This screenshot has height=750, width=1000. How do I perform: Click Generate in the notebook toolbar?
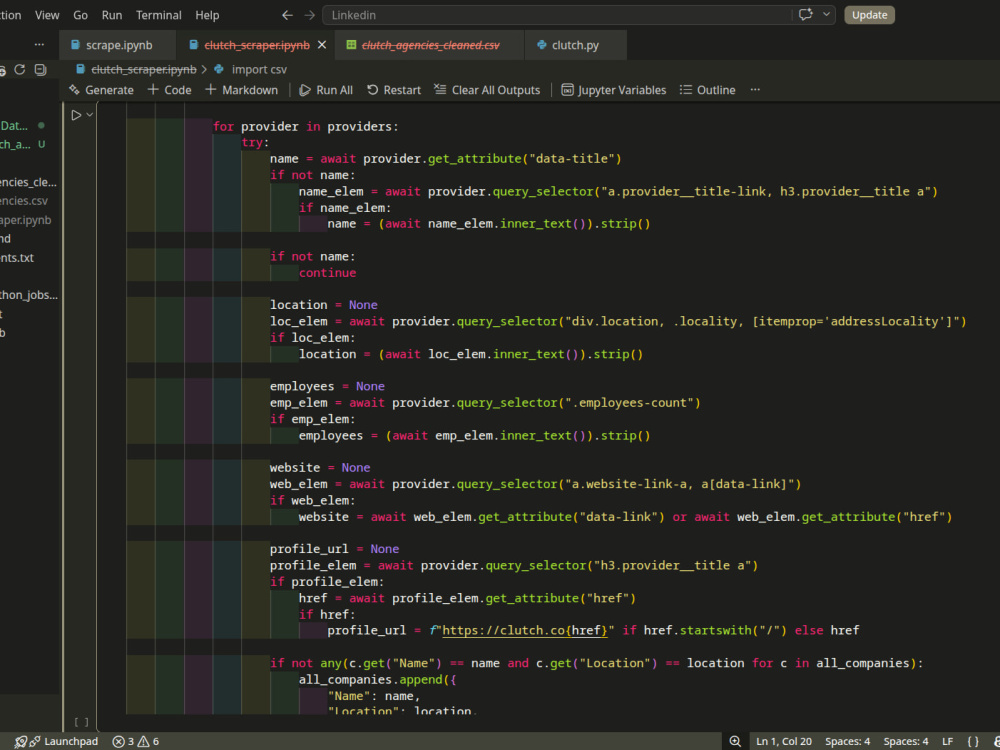click(x=101, y=90)
